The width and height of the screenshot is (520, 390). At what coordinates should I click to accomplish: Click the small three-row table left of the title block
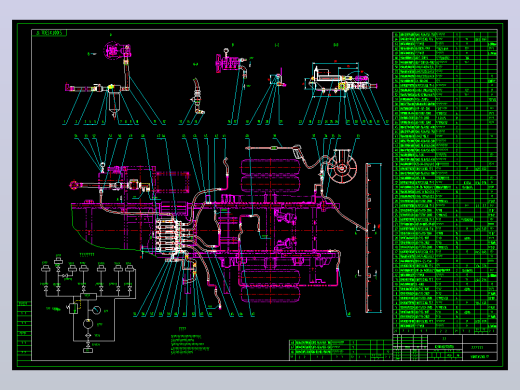(x=340, y=350)
